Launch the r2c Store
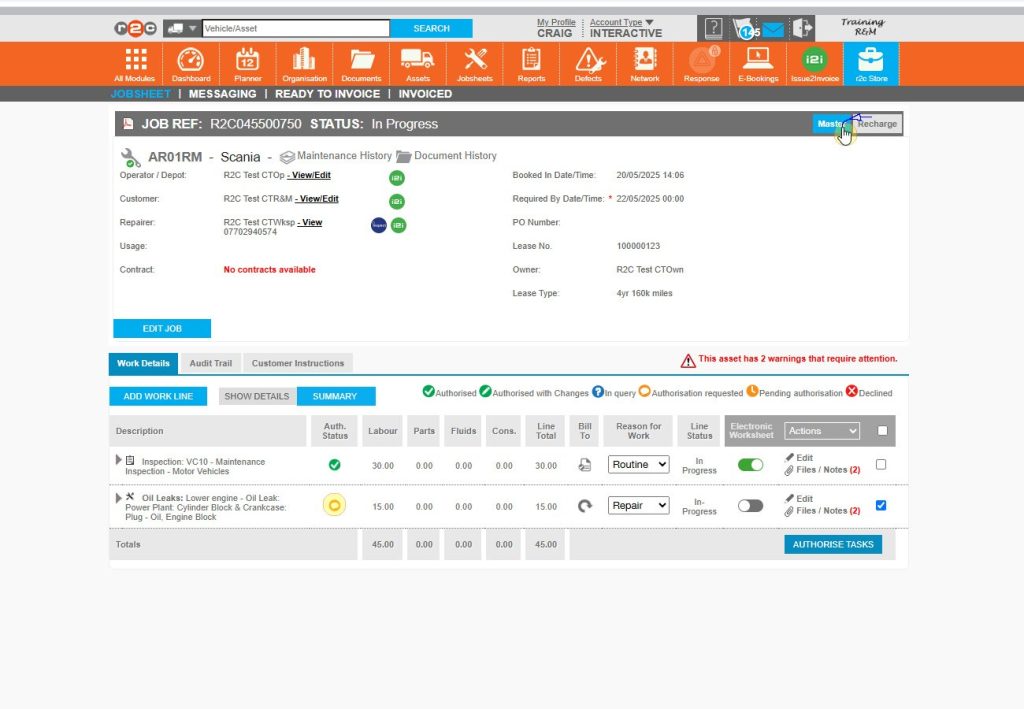 870,62
